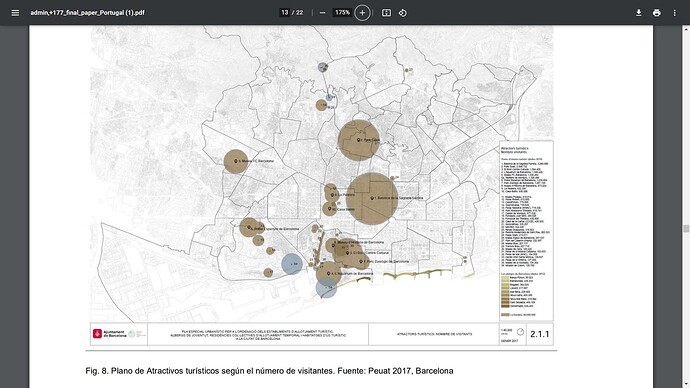The width and height of the screenshot is (690, 388).
Task: Click the Basílica de la Sagrada Família circle
Action: (x=372, y=198)
